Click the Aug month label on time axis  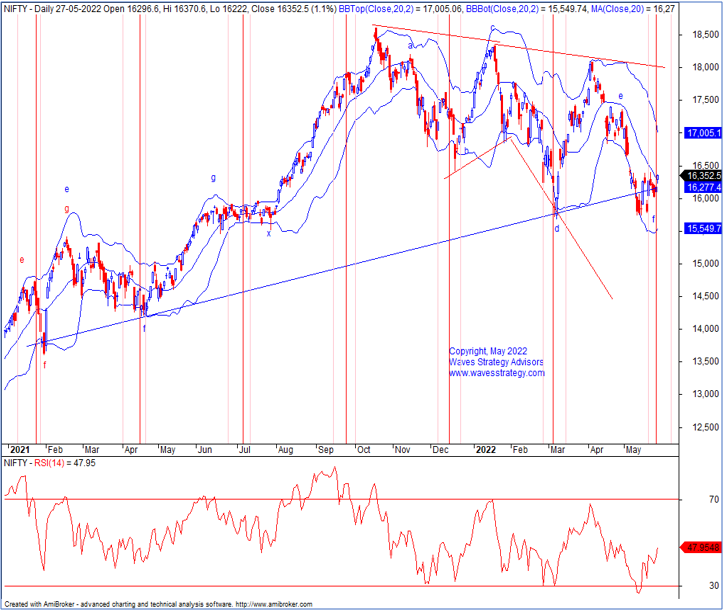click(x=286, y=450)
